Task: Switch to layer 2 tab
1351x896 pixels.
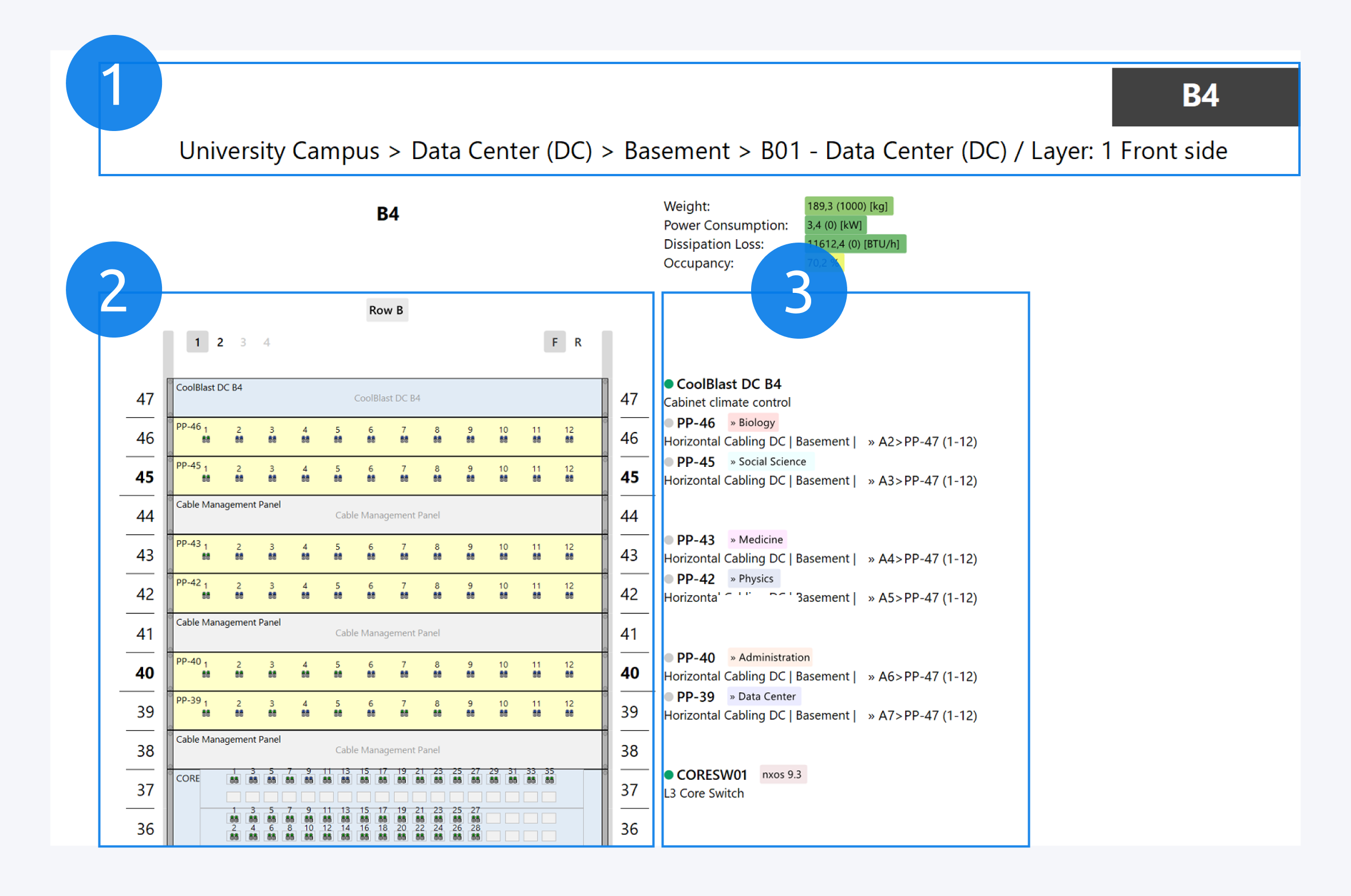Action: [220, 342]
